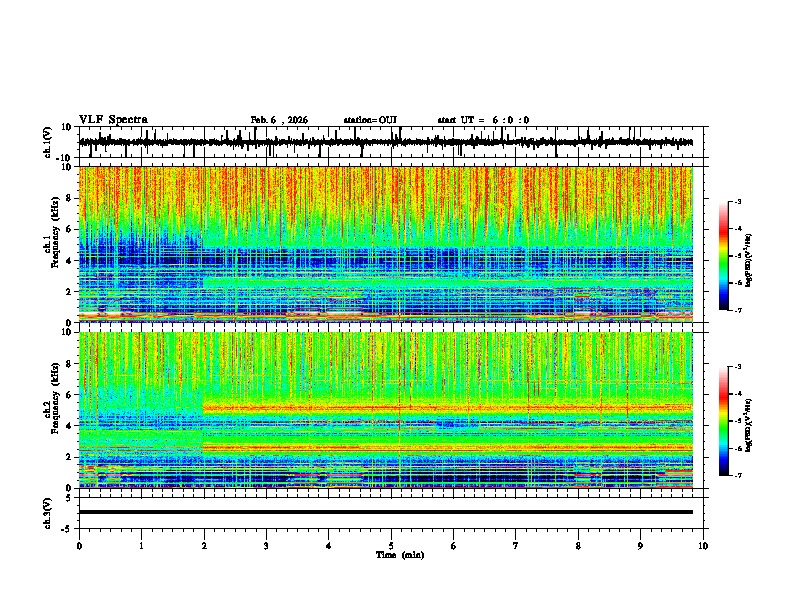Click the "-7" label on ch.2 color bar
This screenshot has width=792, height=612.
pos(737,475)
